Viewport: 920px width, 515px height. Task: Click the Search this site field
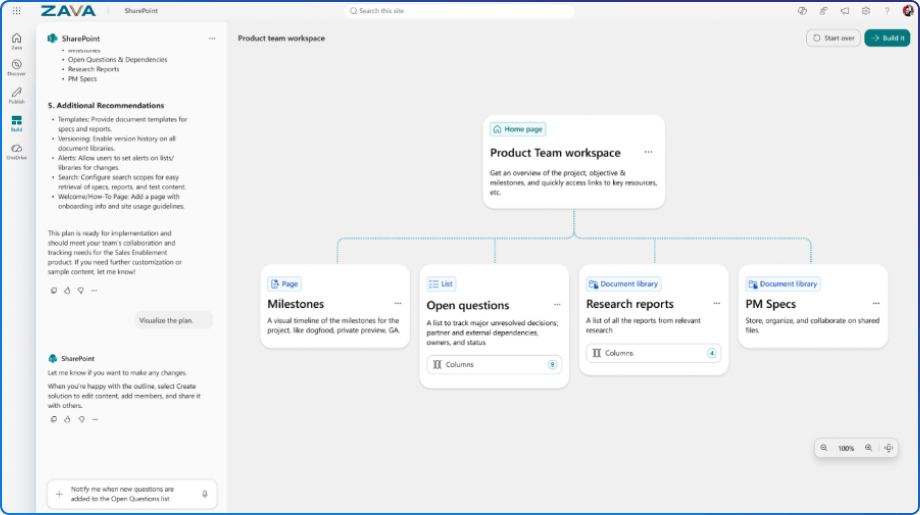459,11
